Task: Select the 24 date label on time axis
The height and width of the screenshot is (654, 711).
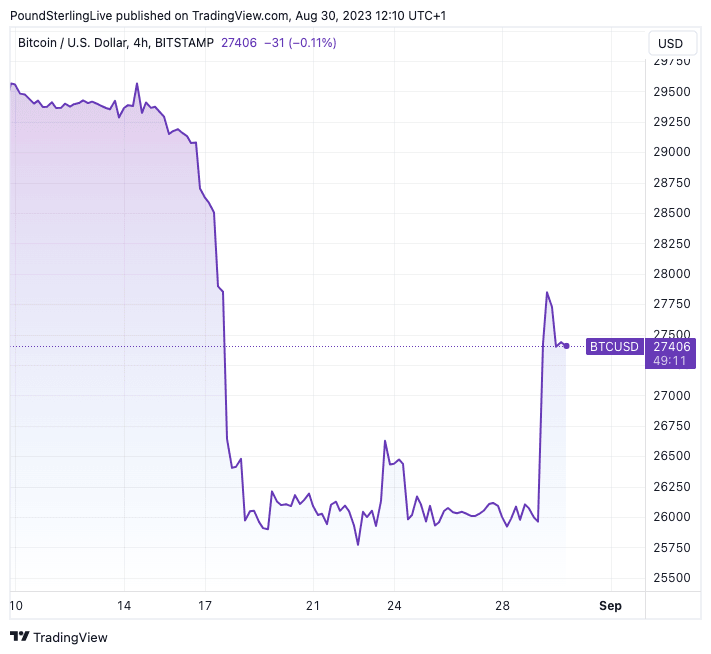Action: click(x=394, y=606)
